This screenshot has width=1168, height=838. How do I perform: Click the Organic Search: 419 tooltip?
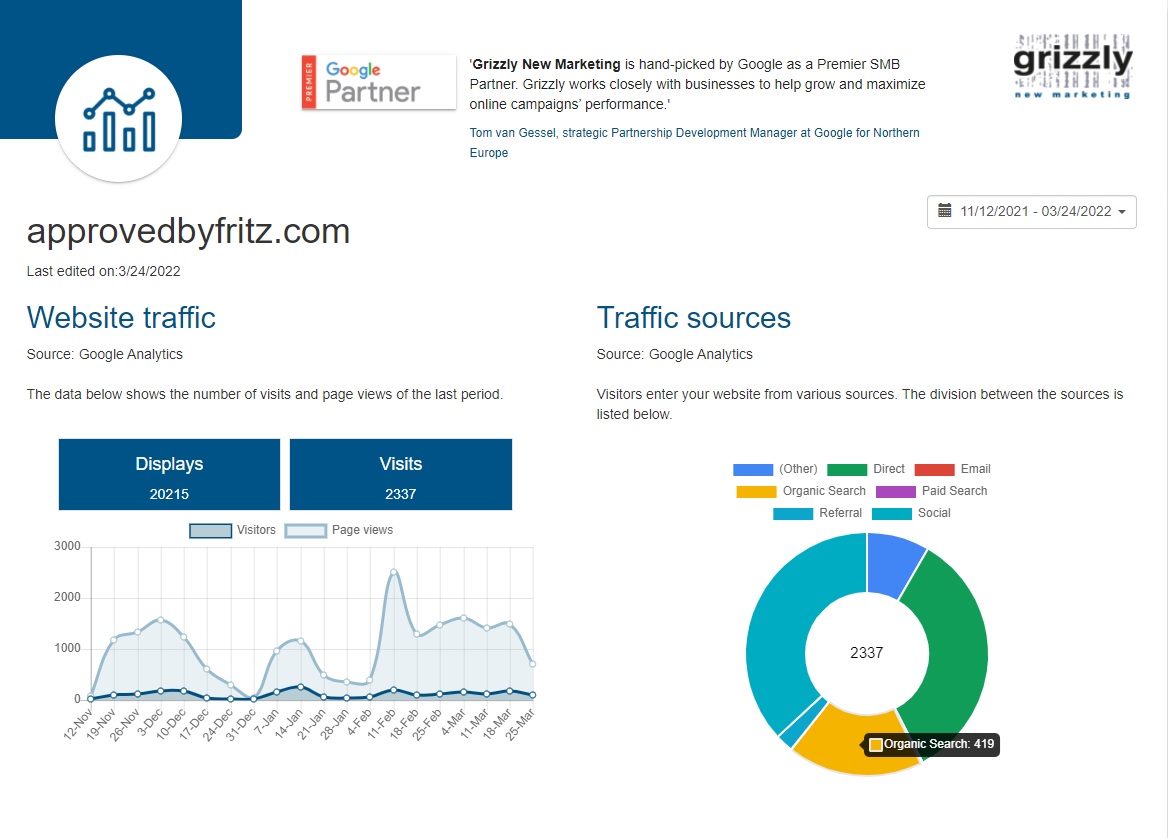[x=931, y=744]
